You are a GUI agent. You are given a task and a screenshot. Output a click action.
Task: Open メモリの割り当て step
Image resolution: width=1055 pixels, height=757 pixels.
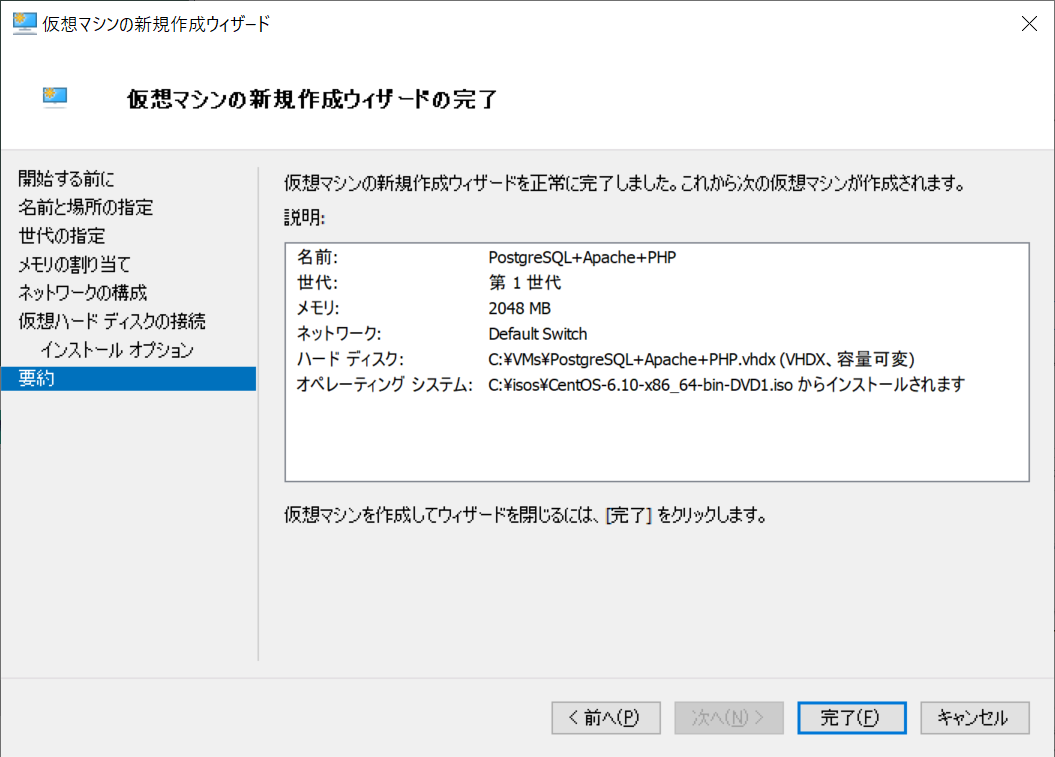click(74, 264)
